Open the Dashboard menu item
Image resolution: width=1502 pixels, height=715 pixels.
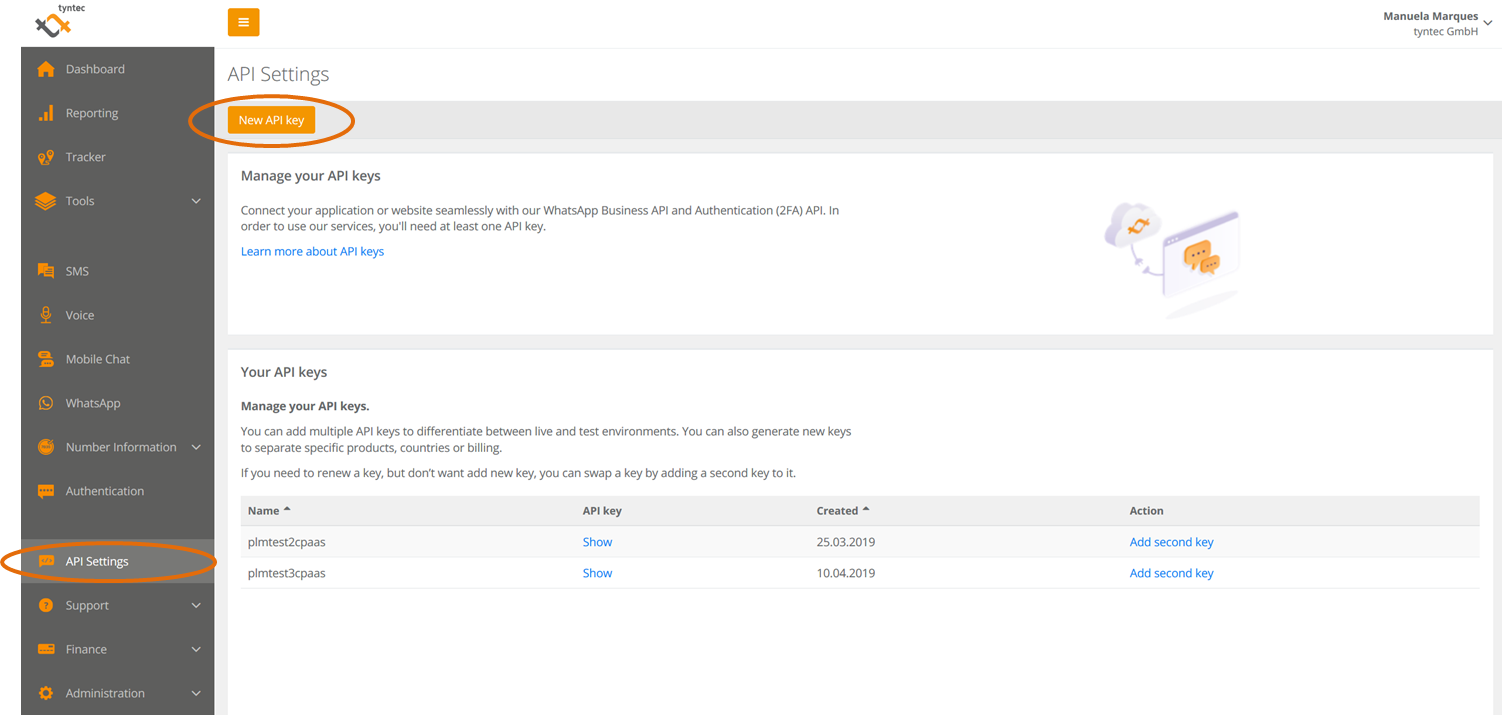[x=117, y=69]
